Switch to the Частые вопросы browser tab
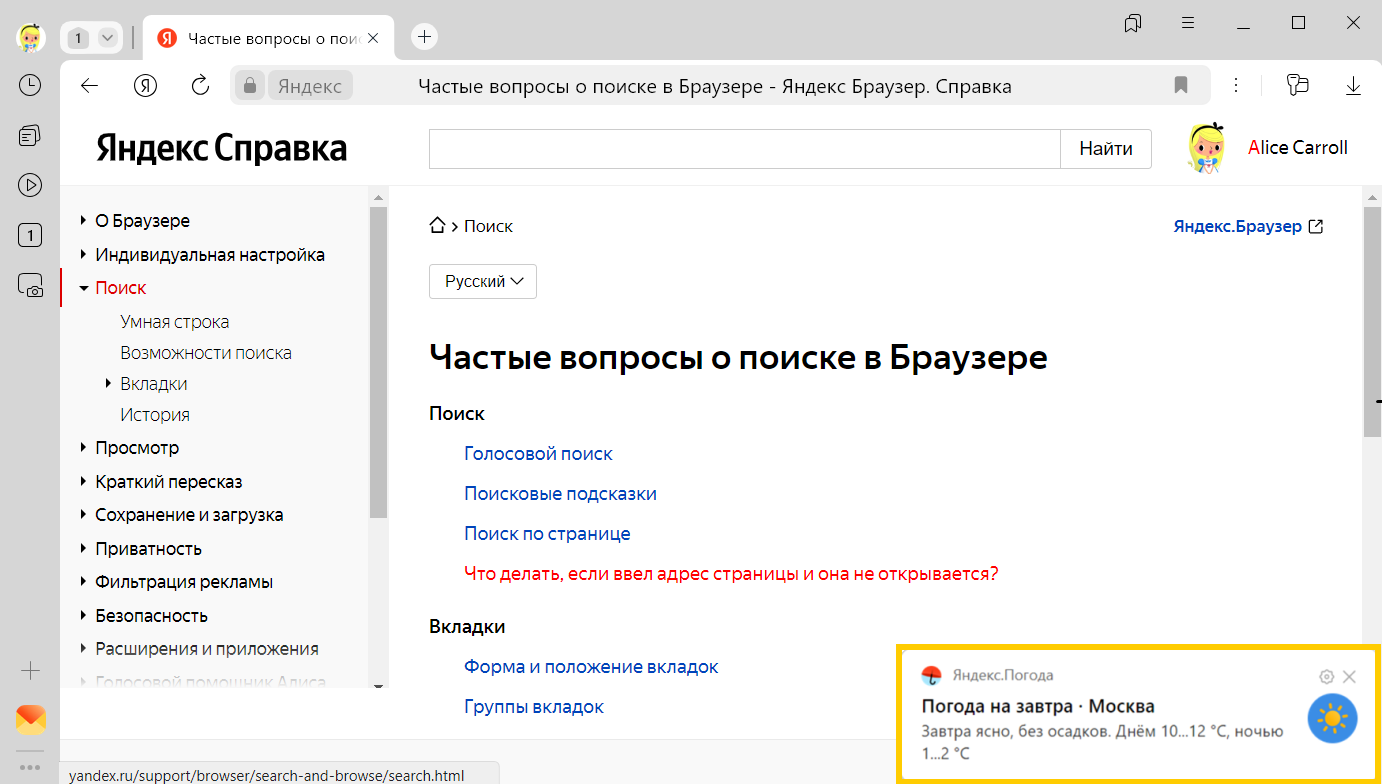Image resolution: width=1382 pixels, height=784 pixels. 260,38
